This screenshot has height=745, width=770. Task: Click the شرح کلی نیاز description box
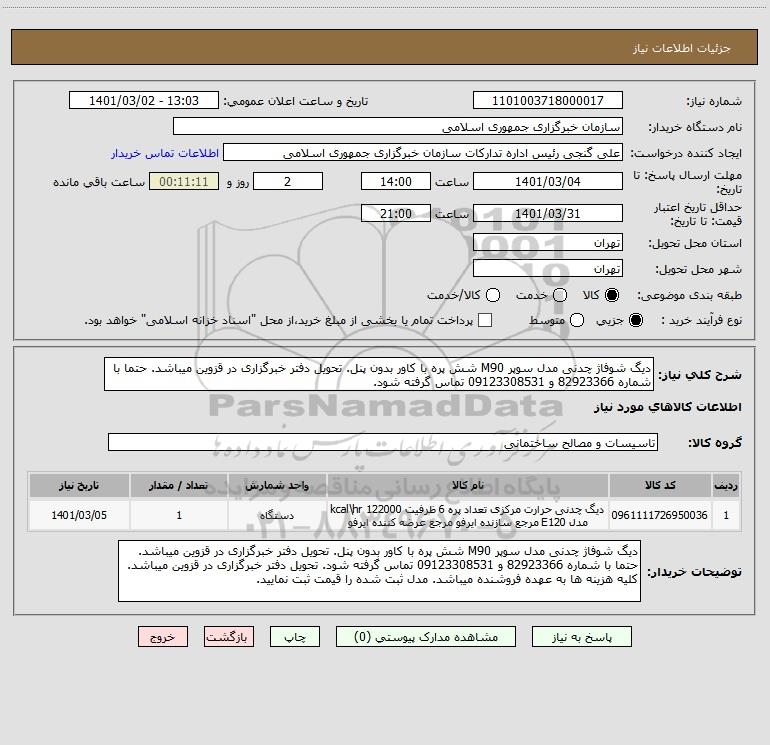pyautogui.click(x=379, y=375)
